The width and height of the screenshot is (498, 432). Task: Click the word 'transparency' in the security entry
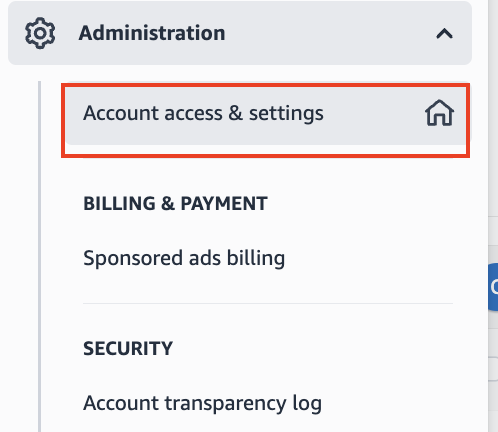(225, 404)
